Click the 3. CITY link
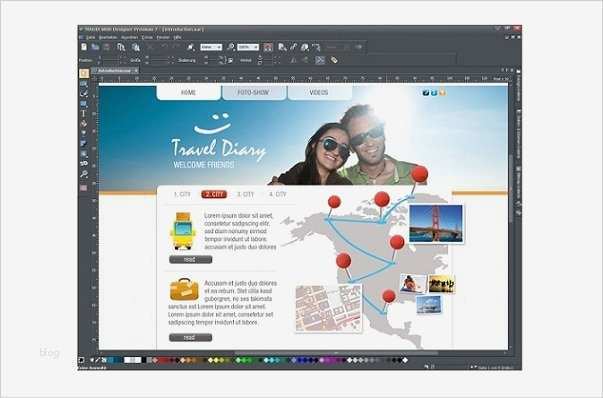This screenshot has width=603, height=398. point(245,194)
